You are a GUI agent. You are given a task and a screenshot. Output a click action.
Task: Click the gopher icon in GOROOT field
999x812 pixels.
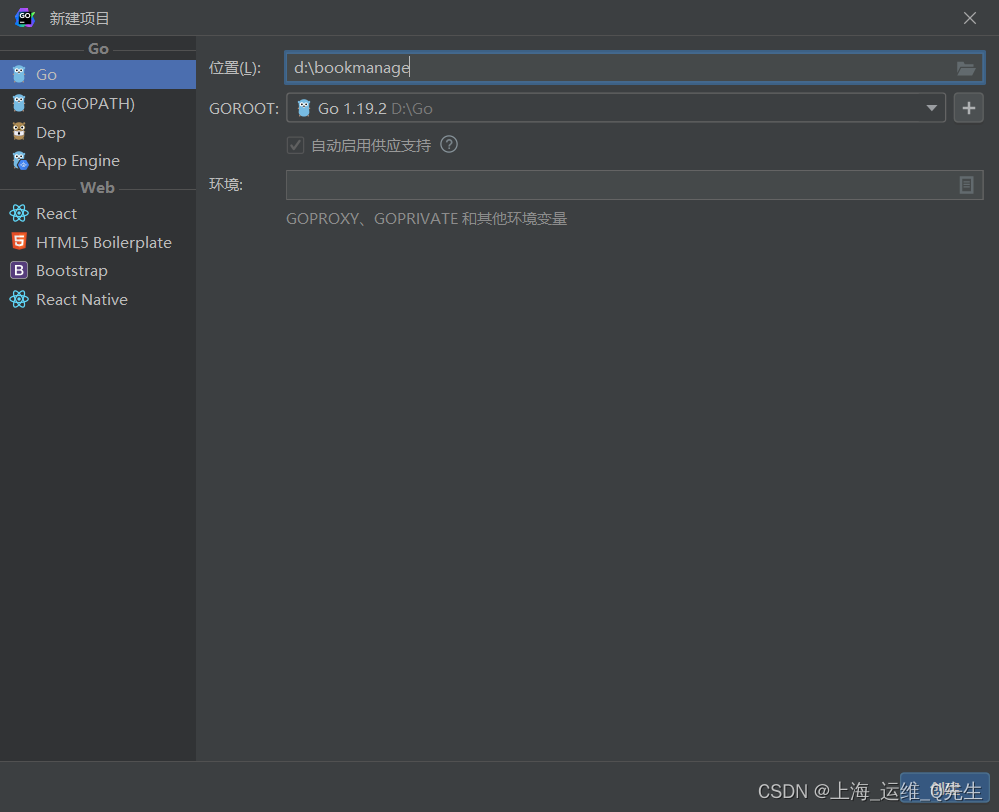[x=304, y=108]
